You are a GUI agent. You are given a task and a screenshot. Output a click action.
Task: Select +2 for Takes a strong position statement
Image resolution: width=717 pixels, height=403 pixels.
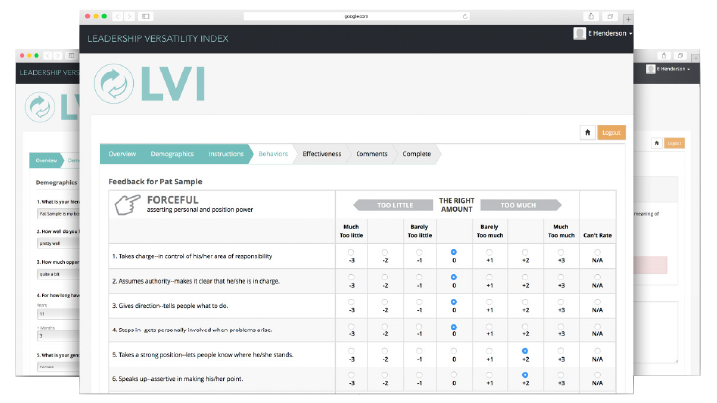click(x=525, y=351)
